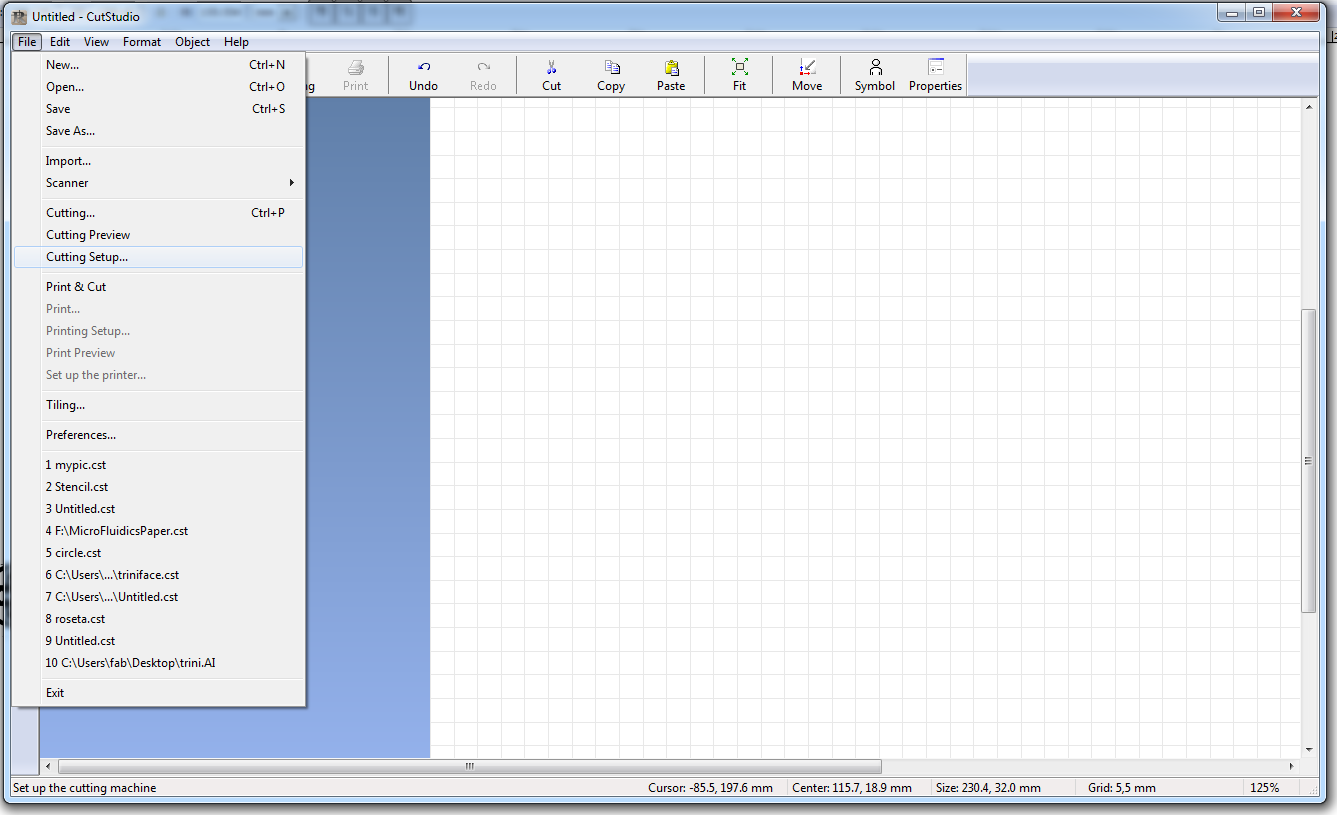Open recent file 7 C:\Users\...\Untitled.cst

pos(158,597)
